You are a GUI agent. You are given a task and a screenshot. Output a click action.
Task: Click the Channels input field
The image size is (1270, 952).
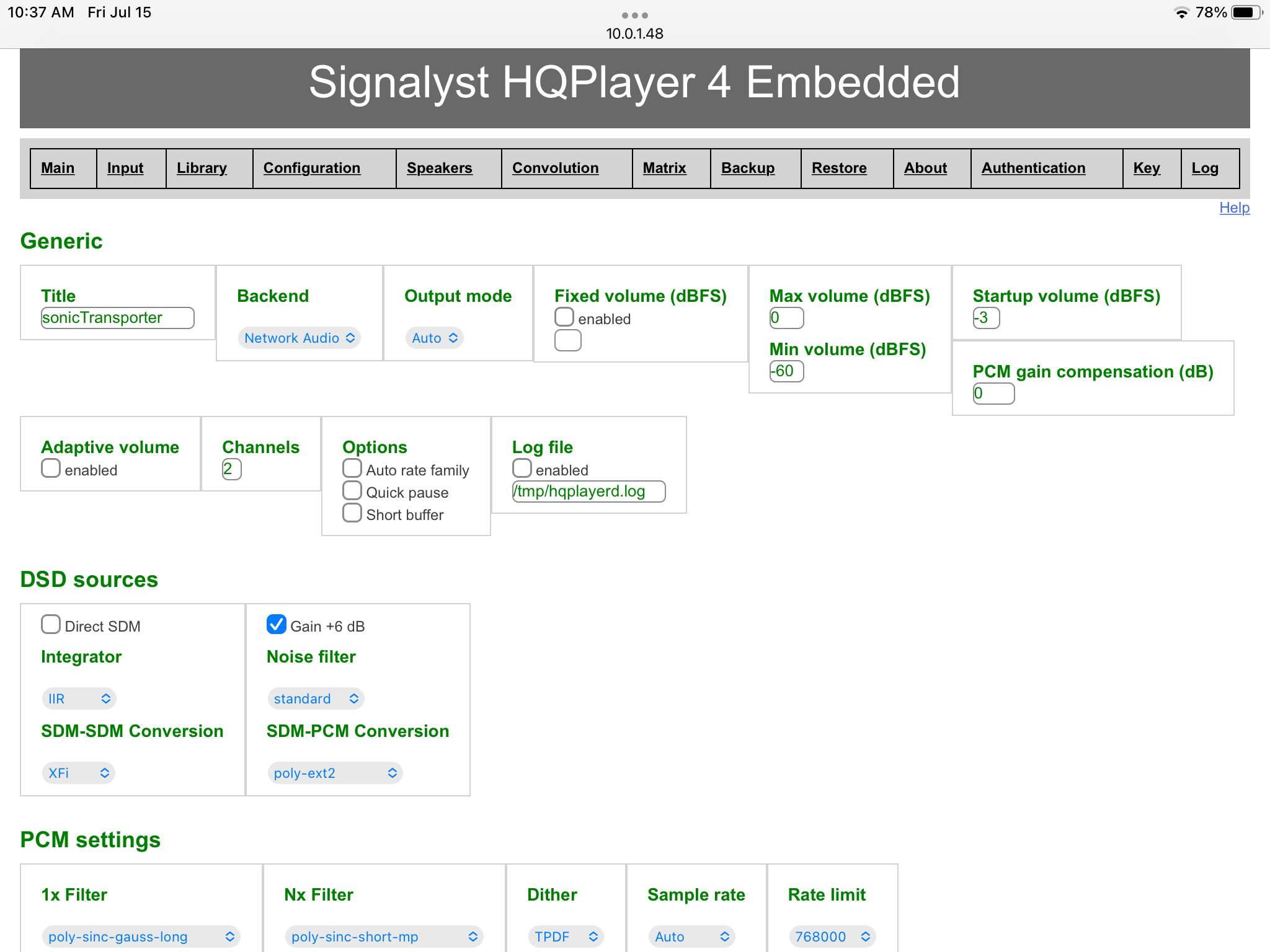tap(232, 469)
